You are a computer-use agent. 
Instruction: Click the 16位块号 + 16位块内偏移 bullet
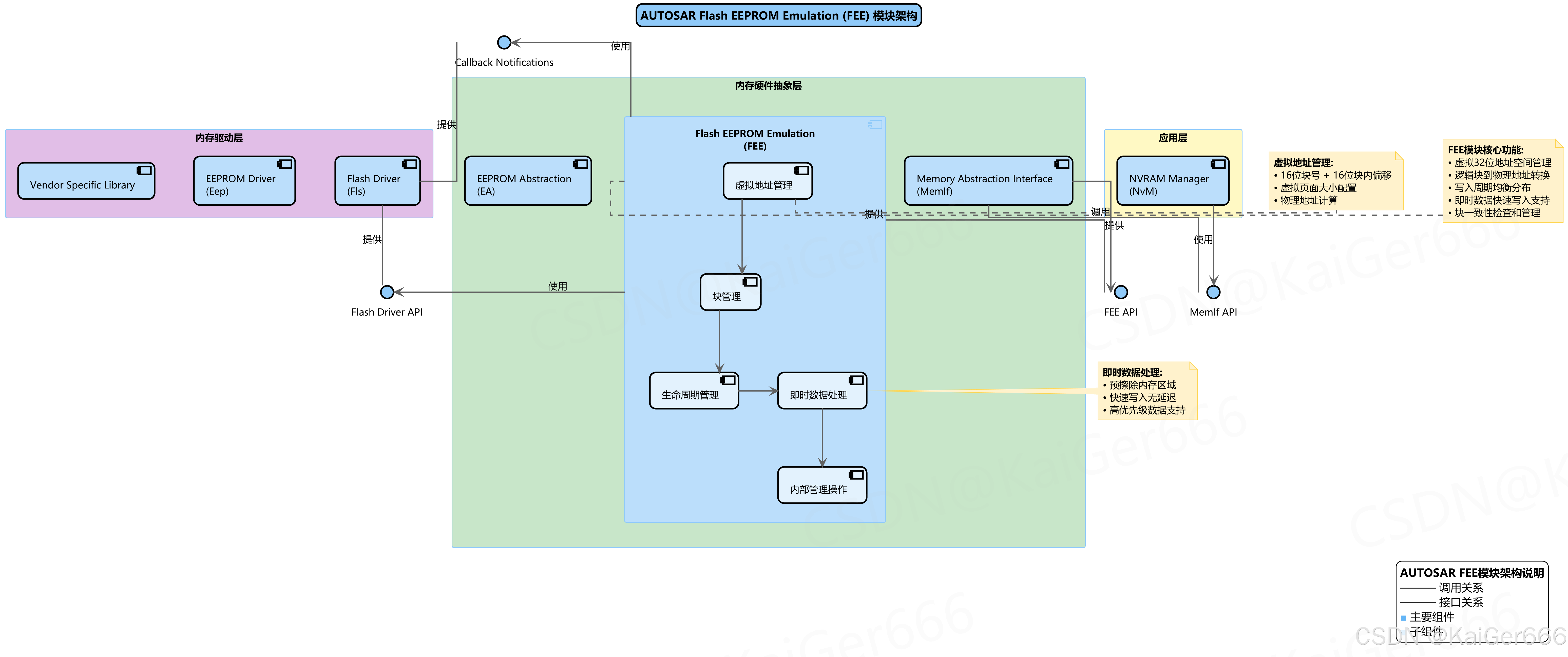coord(1332,175)
